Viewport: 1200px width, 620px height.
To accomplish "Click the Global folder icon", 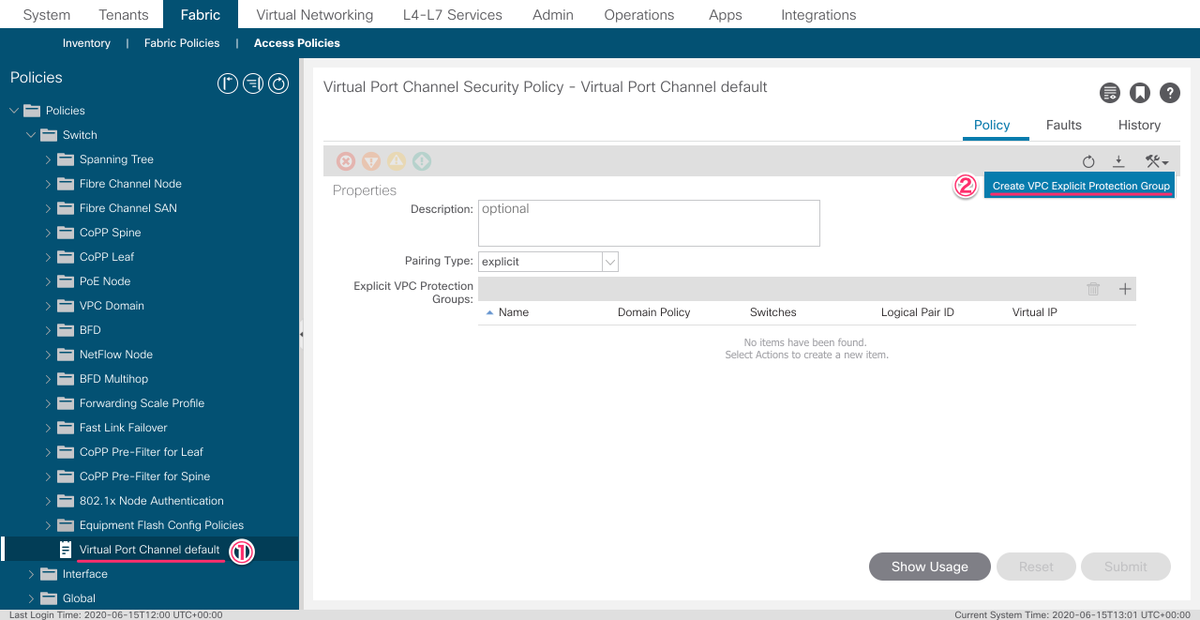I will coord(49,598).
